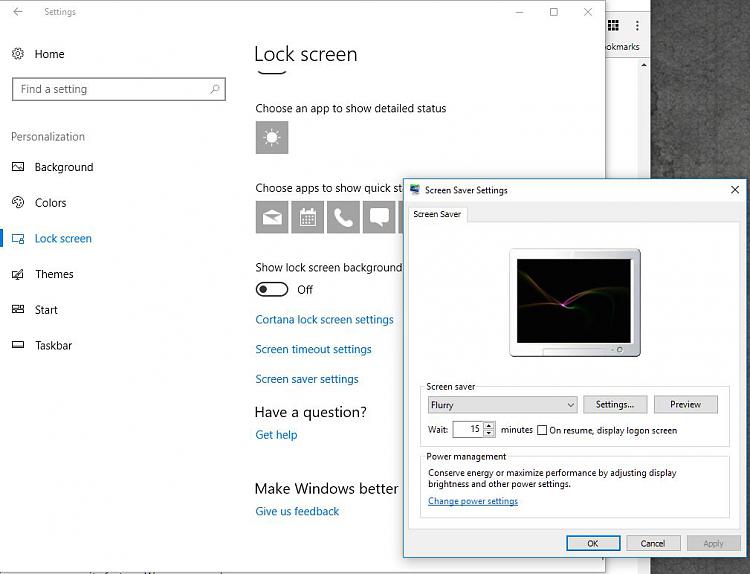Image resolution: width=750 pixels, height=574 pixels.
Task: Select Lock screen in Personalization menu
Action: pos(63,239)
